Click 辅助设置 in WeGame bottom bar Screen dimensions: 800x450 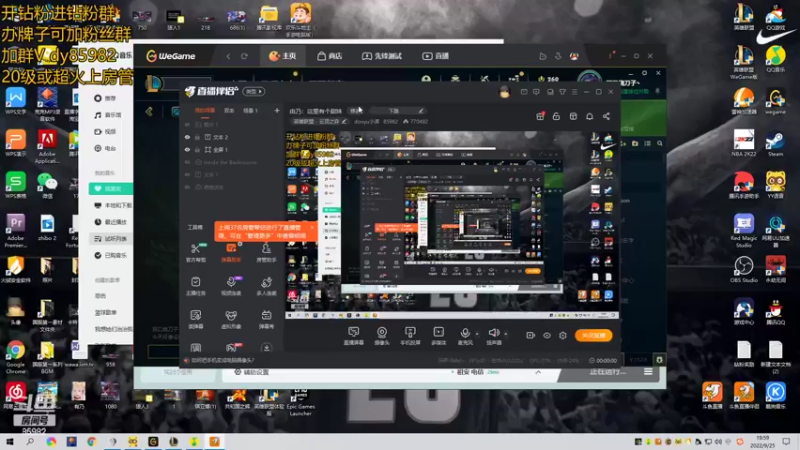coord(252,372)
